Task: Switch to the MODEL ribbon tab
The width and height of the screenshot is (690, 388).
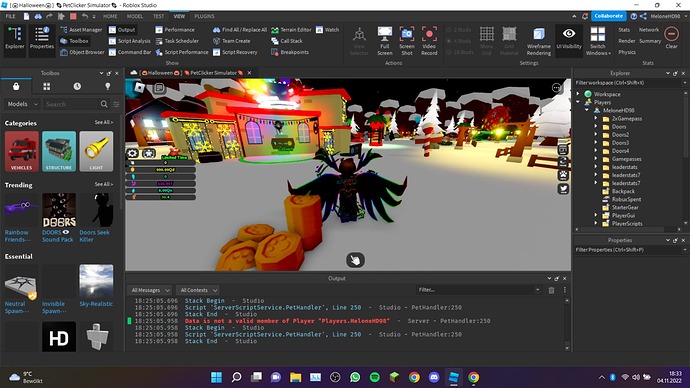Action: click(x=135, y=16)
